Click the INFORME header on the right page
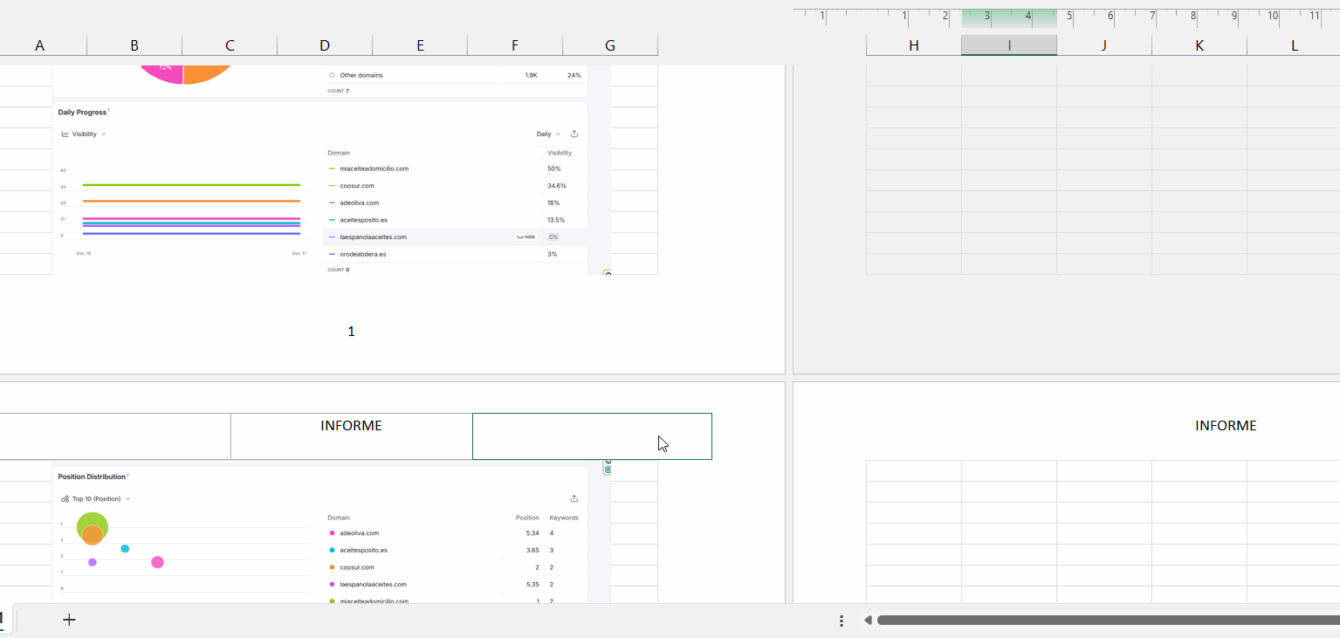Image resolution: width=1340 pixels, height=638 pixels. [1225, 426]
